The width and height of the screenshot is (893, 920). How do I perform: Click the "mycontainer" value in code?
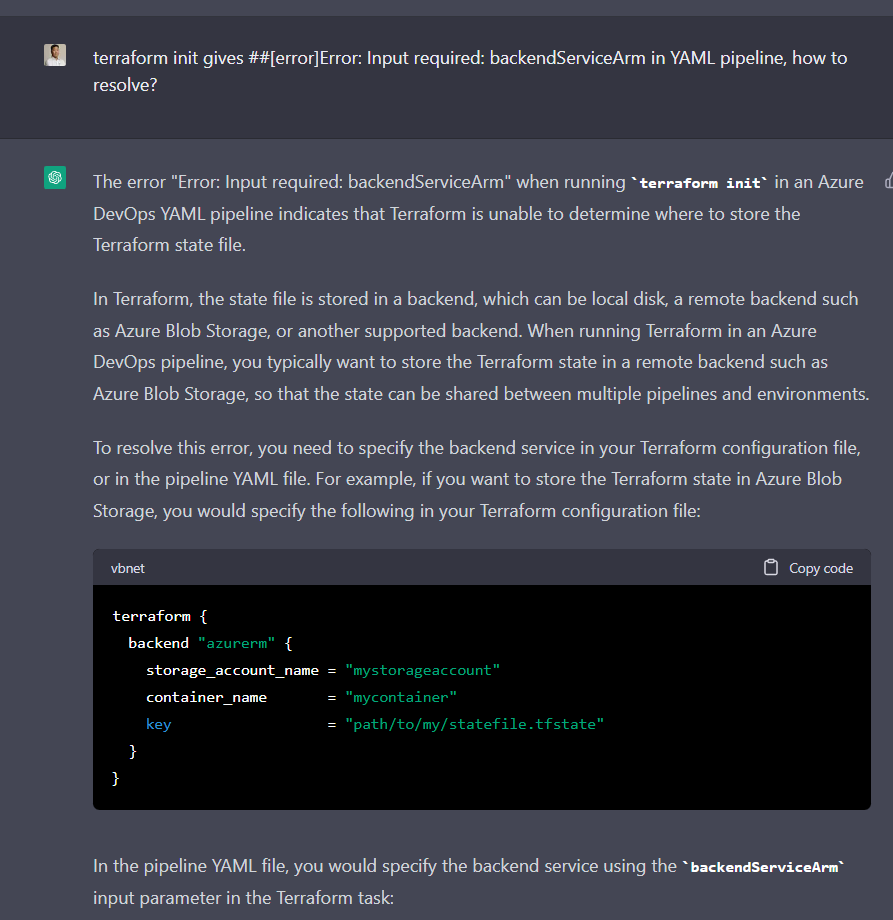(x=400, y=697)
